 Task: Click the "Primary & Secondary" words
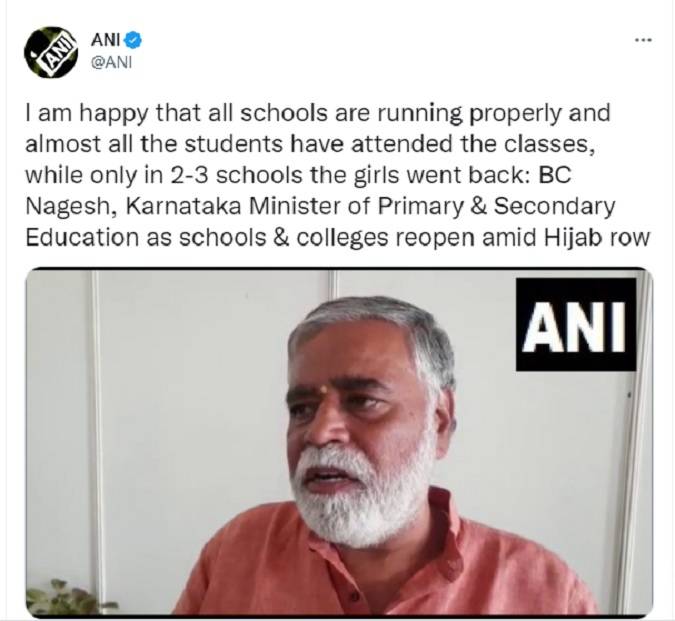tap(496, 207)
